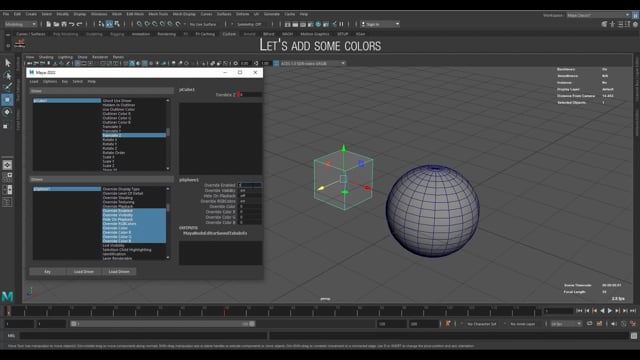Toggle playback loop mode icon
The image size is (640, 360).
[x=590, y=324]
